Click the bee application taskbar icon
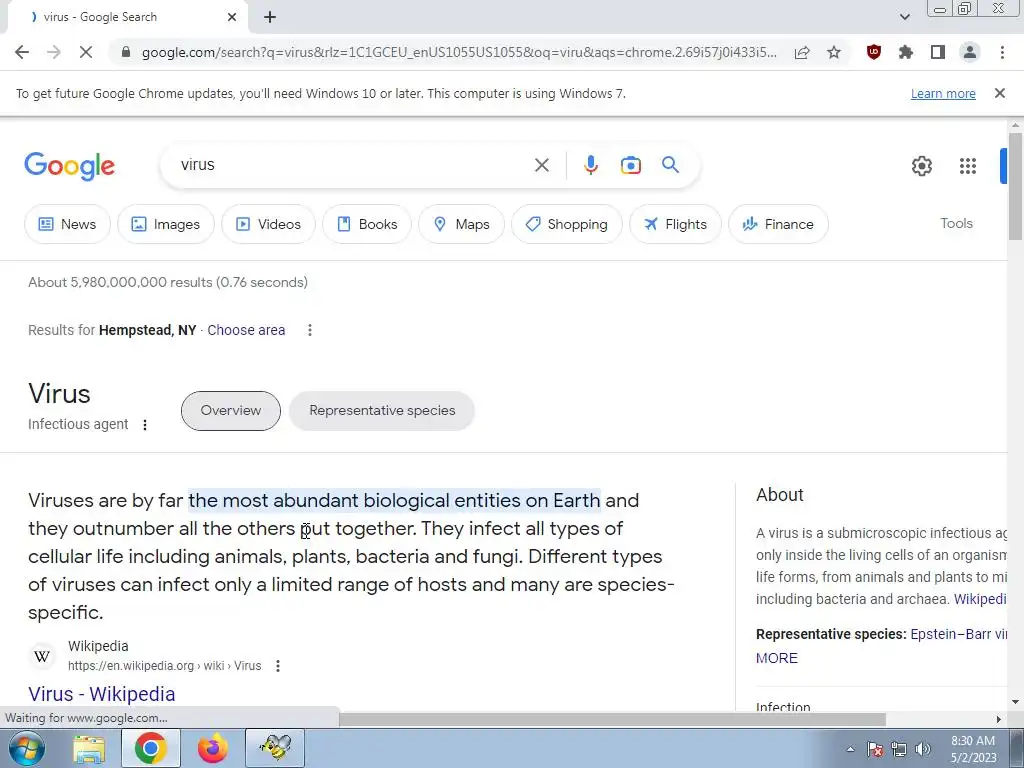The width and height of the screenshot is (1024, 768). (275, 748)
